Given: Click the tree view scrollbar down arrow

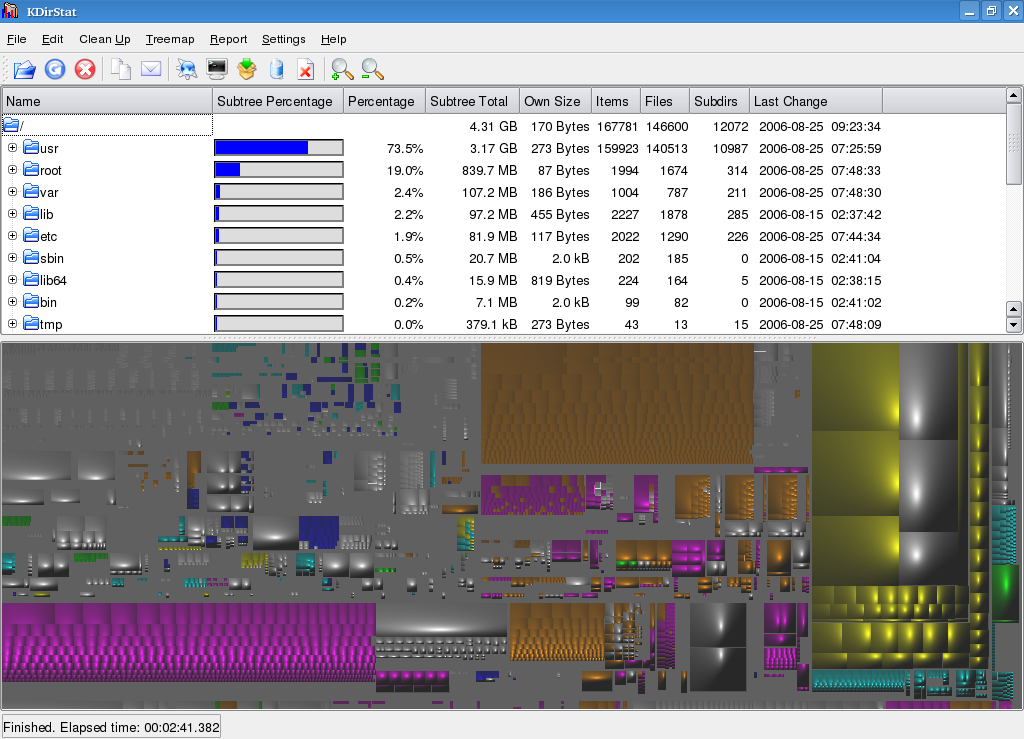Looking at the screenshot, I should coord(1014,324).
